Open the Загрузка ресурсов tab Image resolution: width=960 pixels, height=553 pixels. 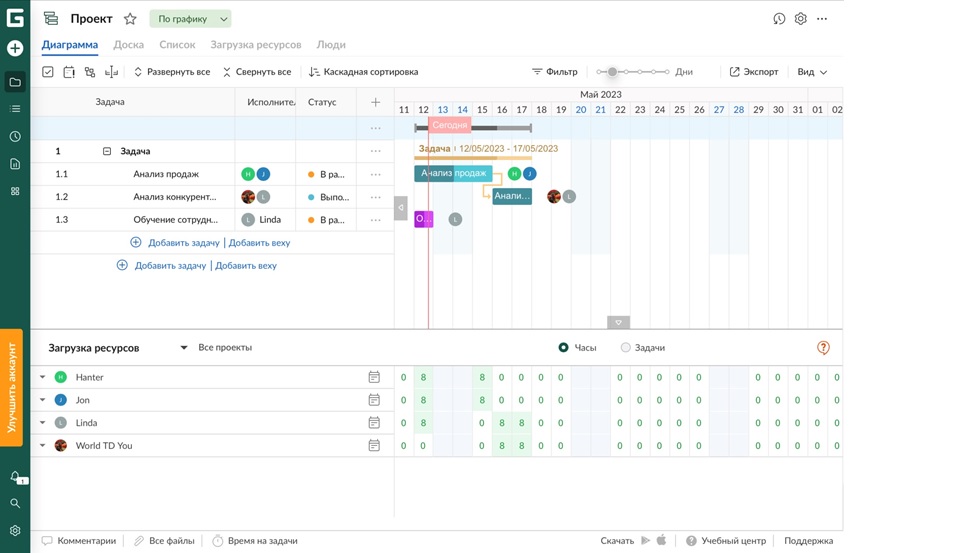[255, 45]
